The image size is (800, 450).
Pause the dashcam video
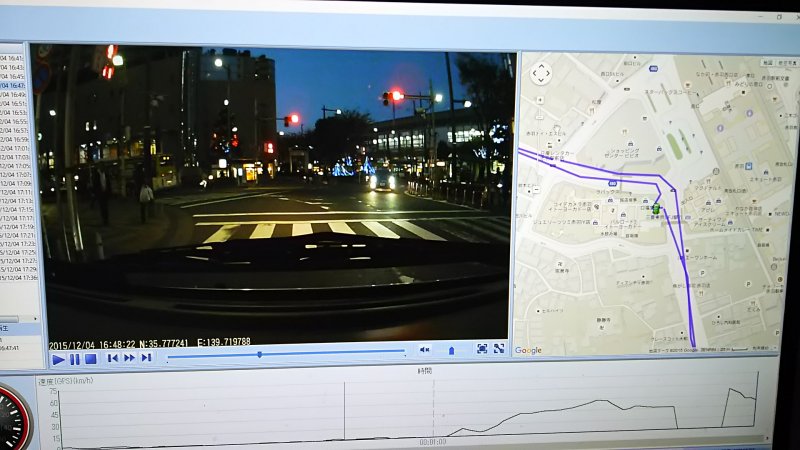(74, 359)
